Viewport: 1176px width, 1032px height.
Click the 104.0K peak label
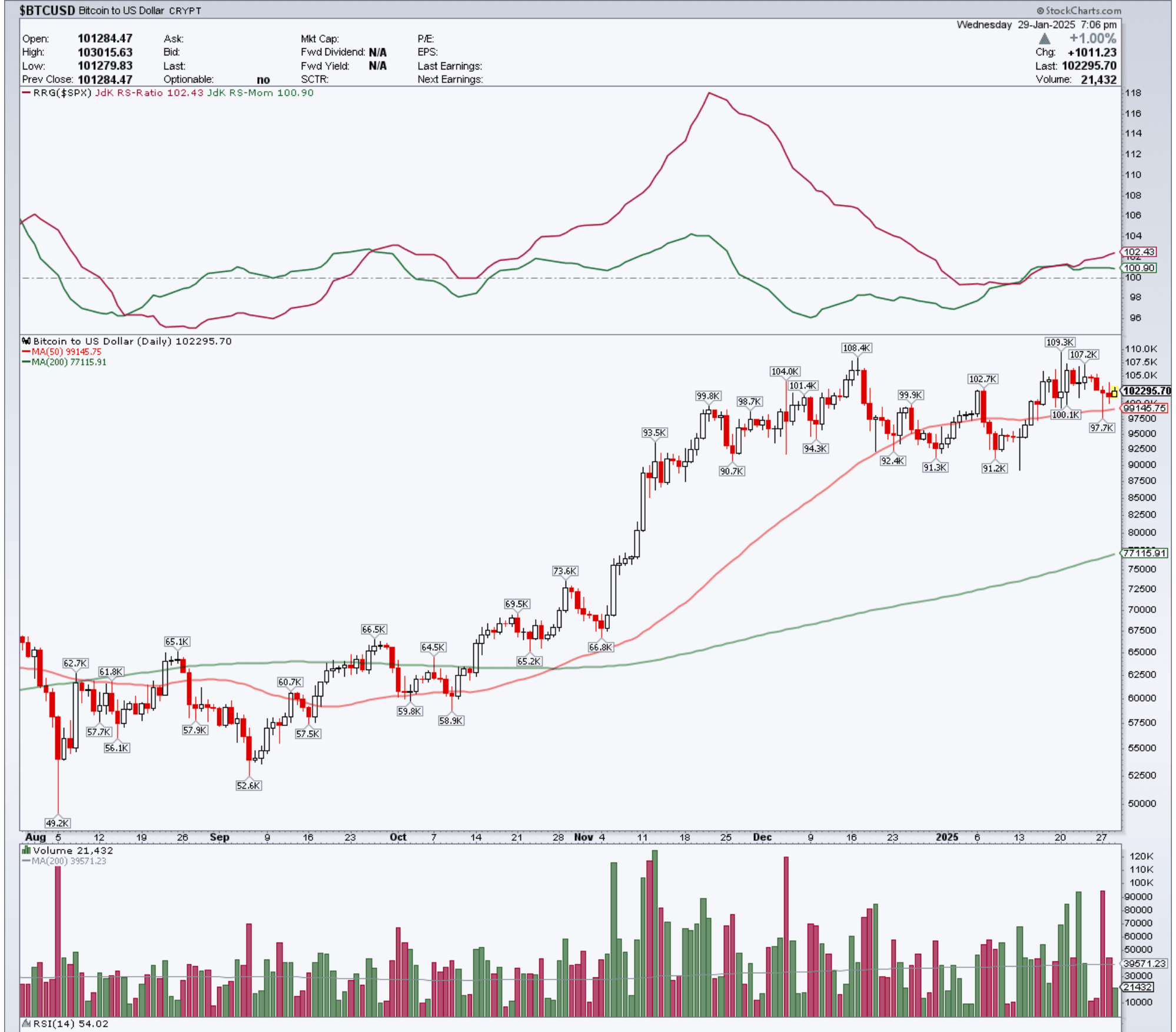pos(785,372)
